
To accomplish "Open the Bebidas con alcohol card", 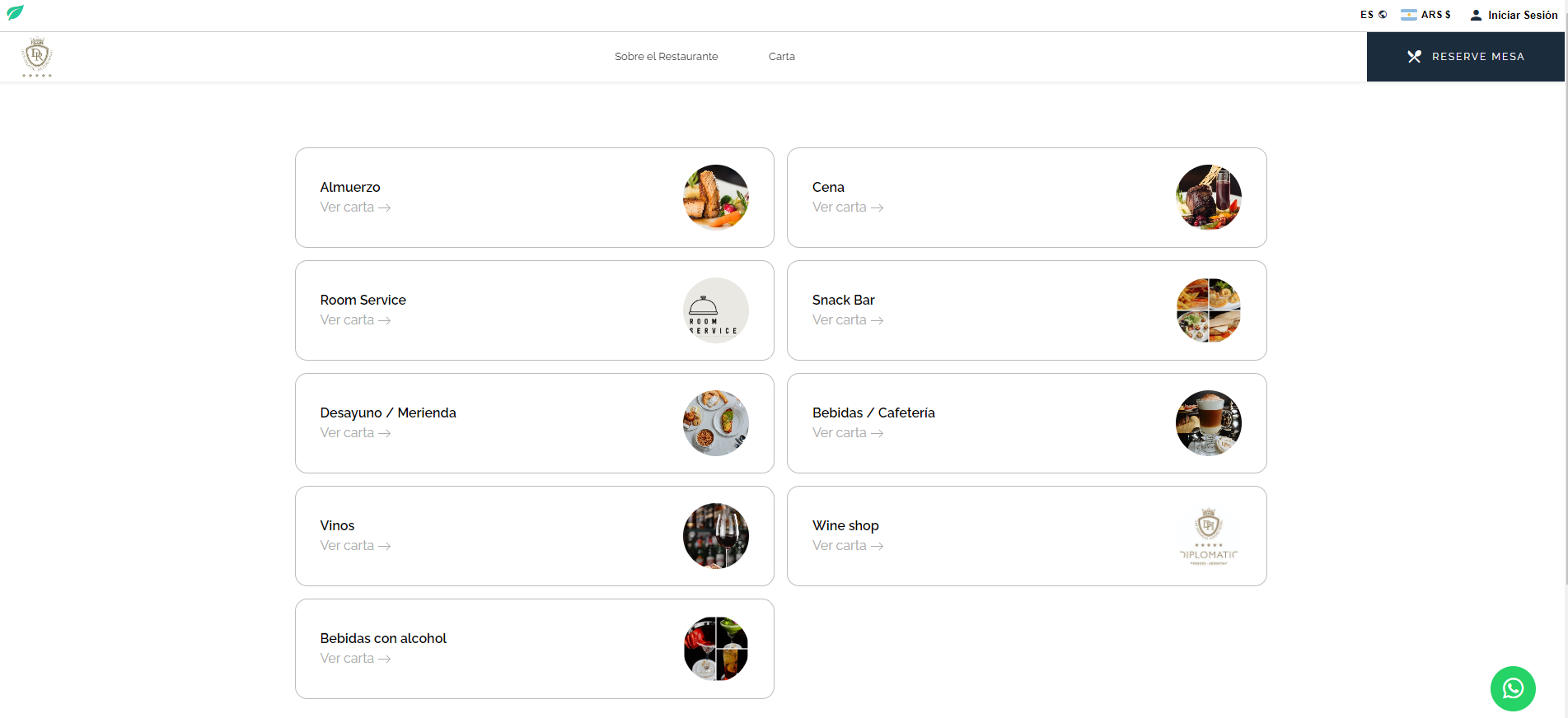I will (534, 649).
